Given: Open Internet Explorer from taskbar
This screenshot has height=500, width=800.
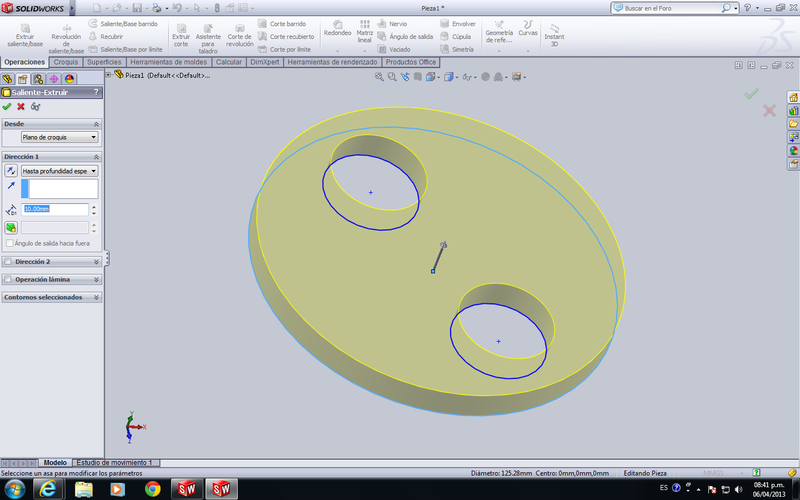Looking at the screenshot, I should (47, 489).
